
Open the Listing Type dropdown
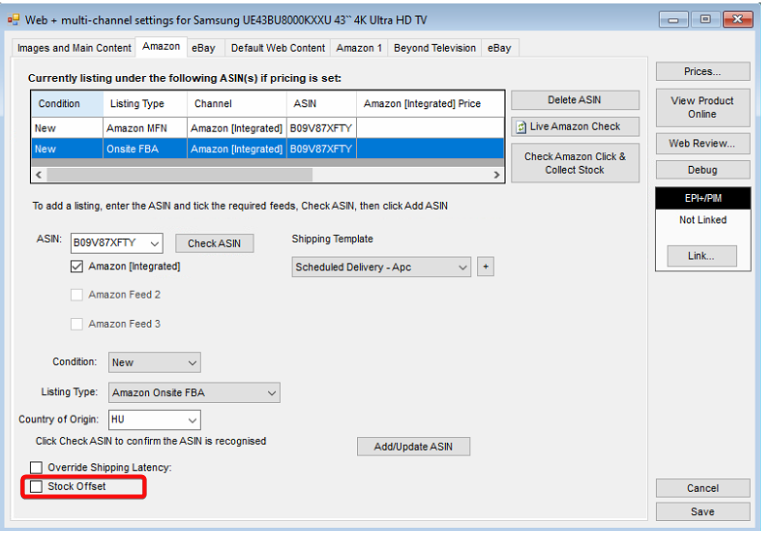(x=272, y=393)
